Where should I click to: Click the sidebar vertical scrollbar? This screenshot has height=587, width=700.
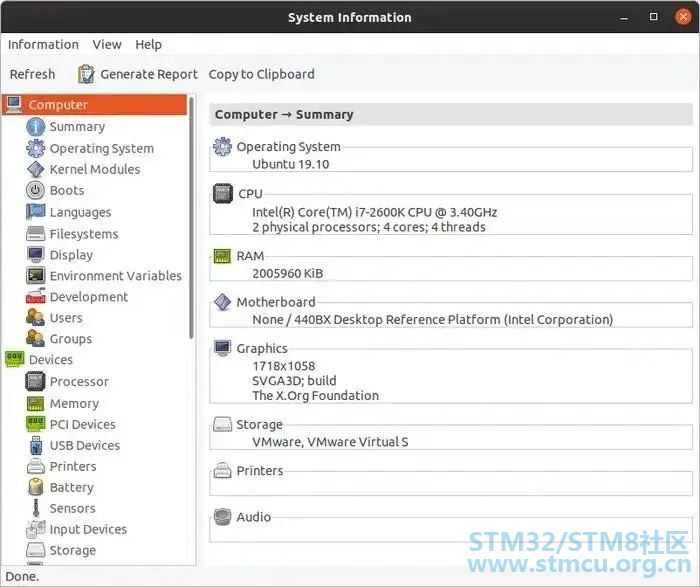click(191, 217)
